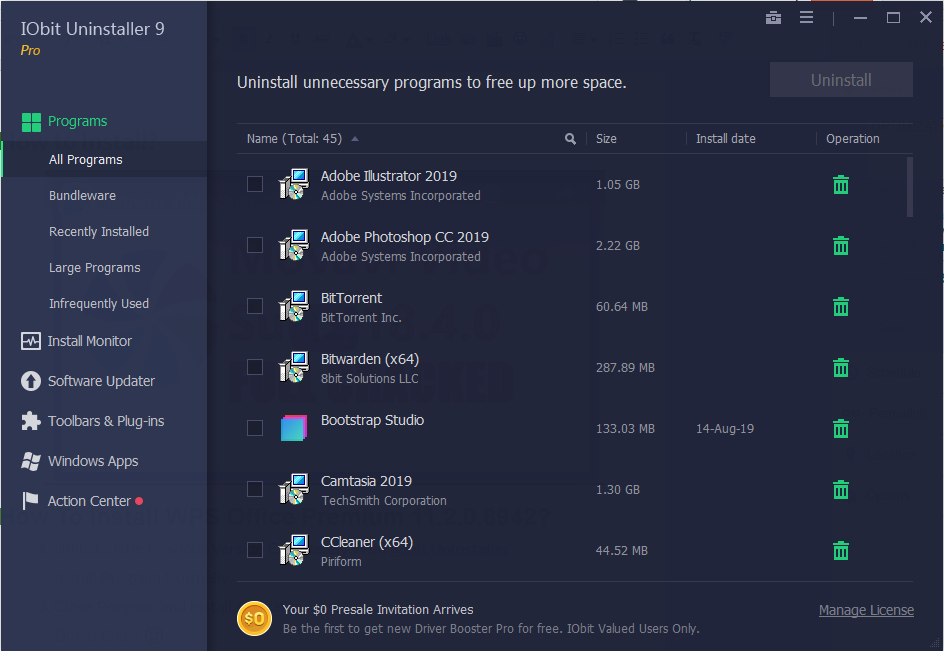Select All Programs in sidebar
The width and height of the screenshot is (944, 651).
[104, 160]
